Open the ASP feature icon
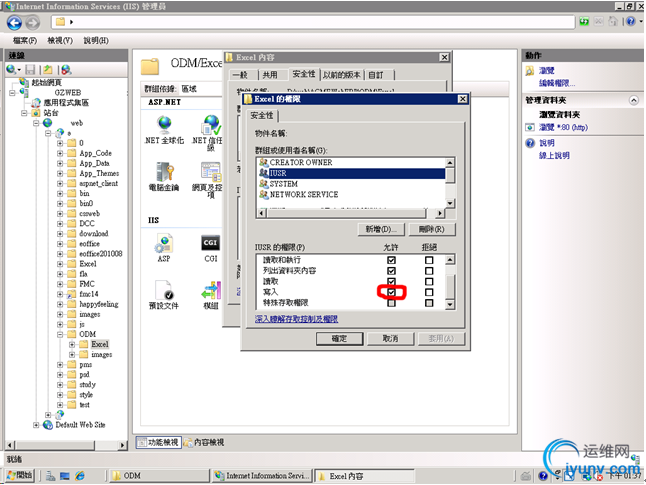 tap(164, 243)
